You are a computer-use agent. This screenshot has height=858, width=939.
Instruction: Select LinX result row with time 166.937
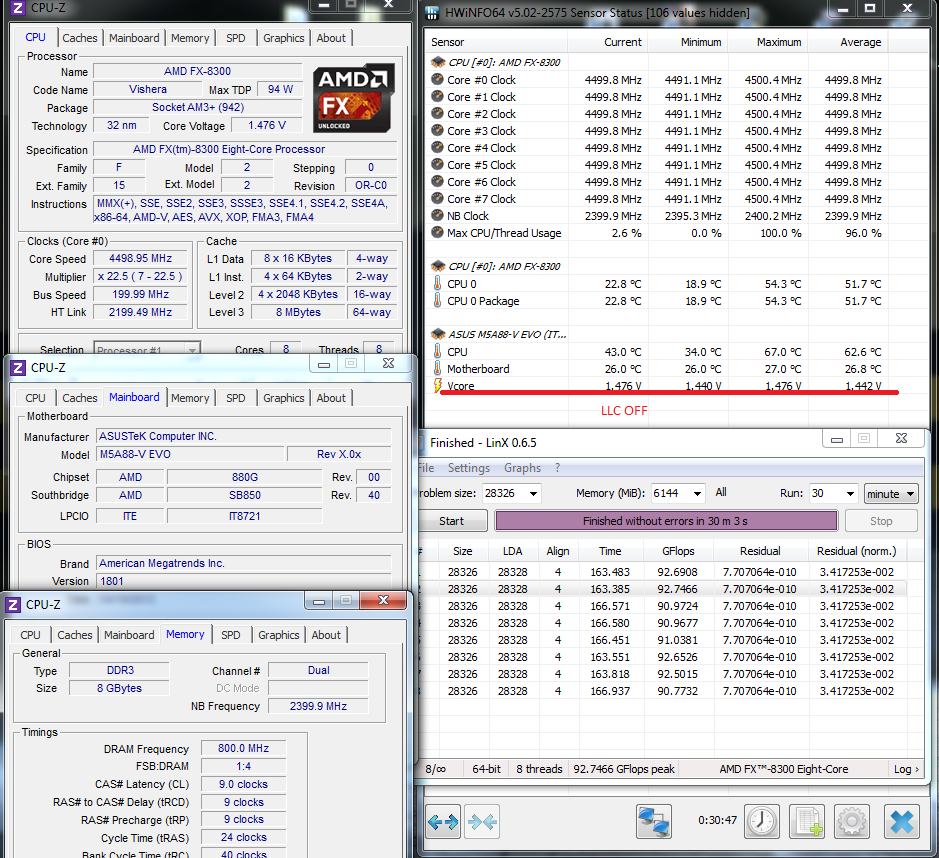click(662, 690)
